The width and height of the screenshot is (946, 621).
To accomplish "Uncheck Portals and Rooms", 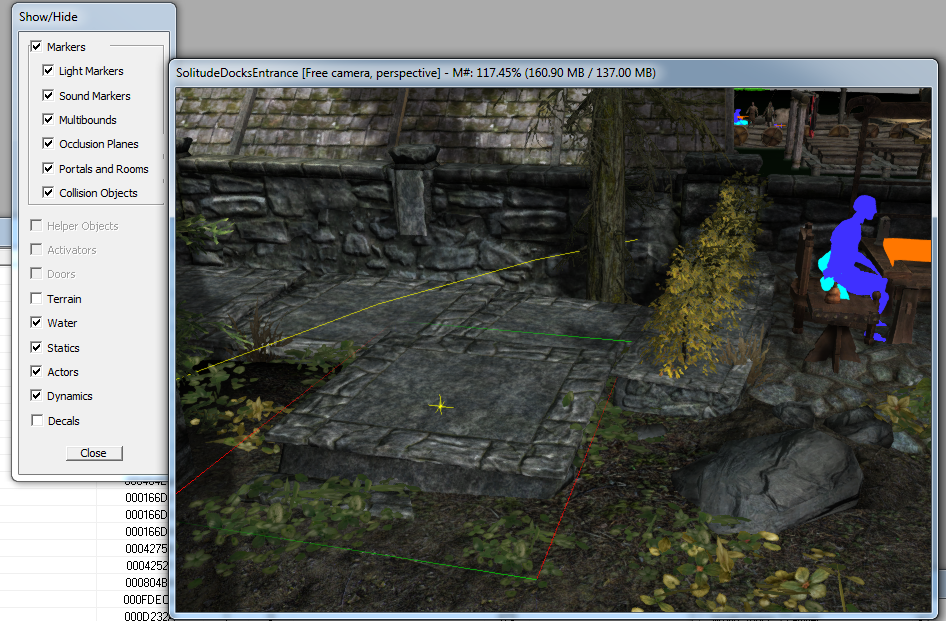I will 48,168.
